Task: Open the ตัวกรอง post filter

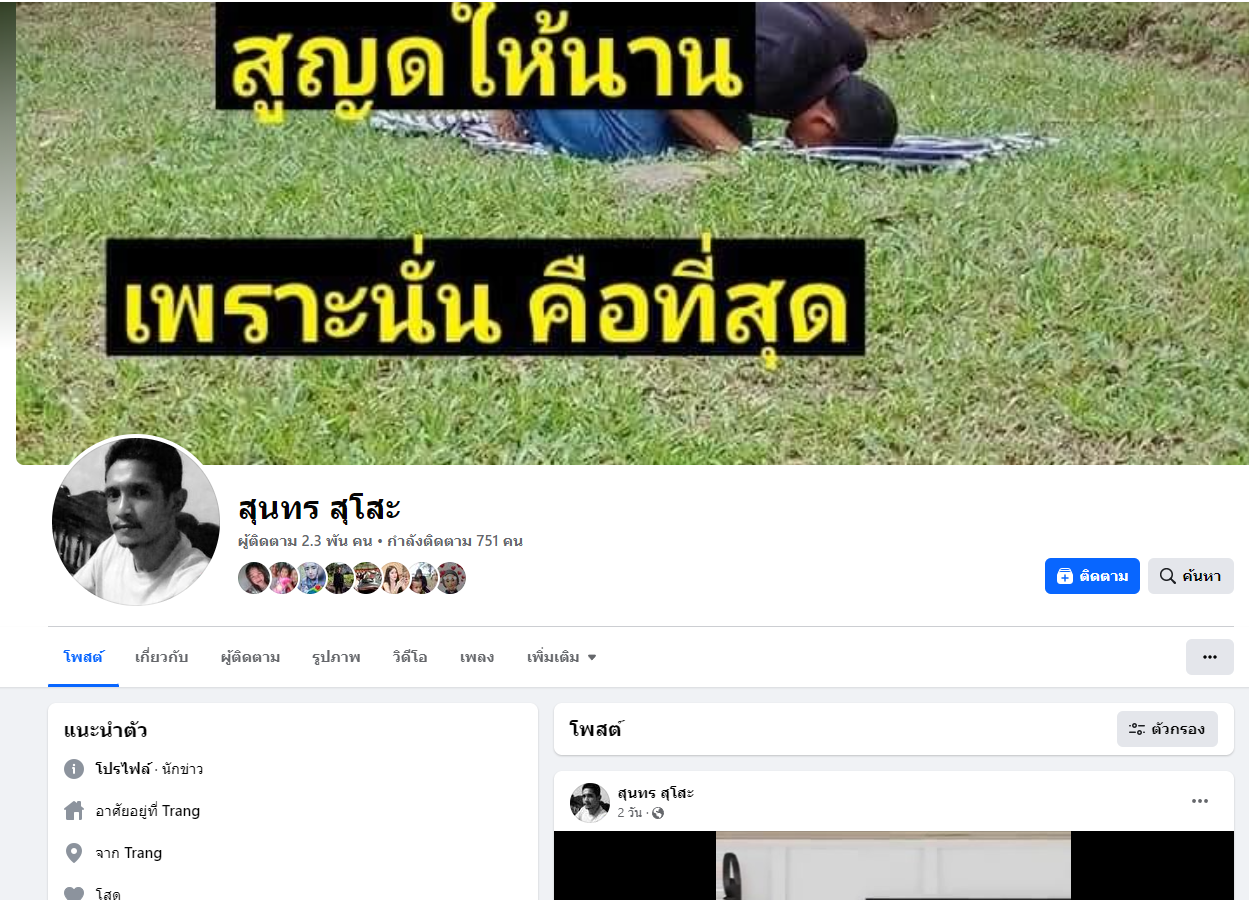Action: 1167,729
